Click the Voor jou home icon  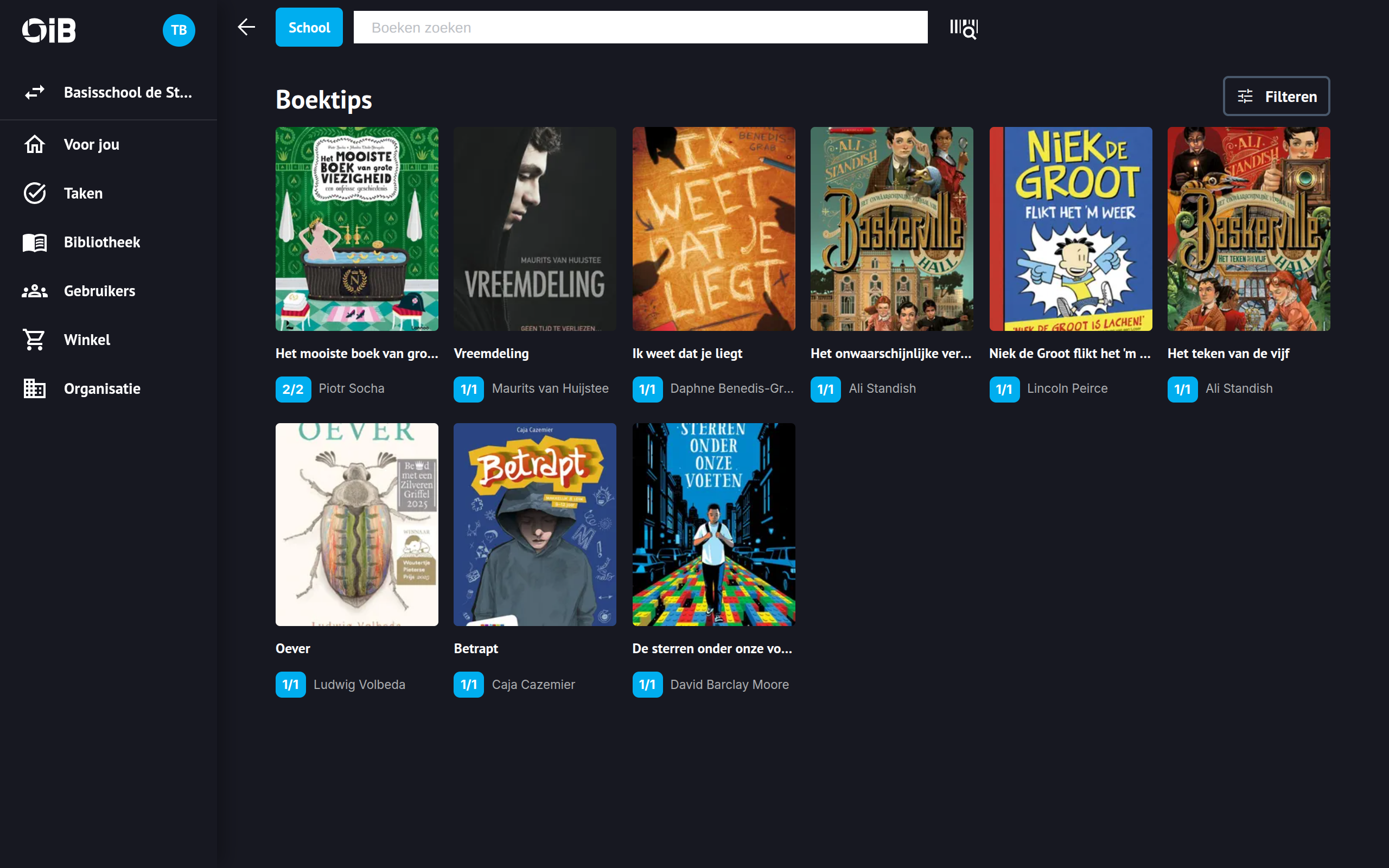coord(34,144)
